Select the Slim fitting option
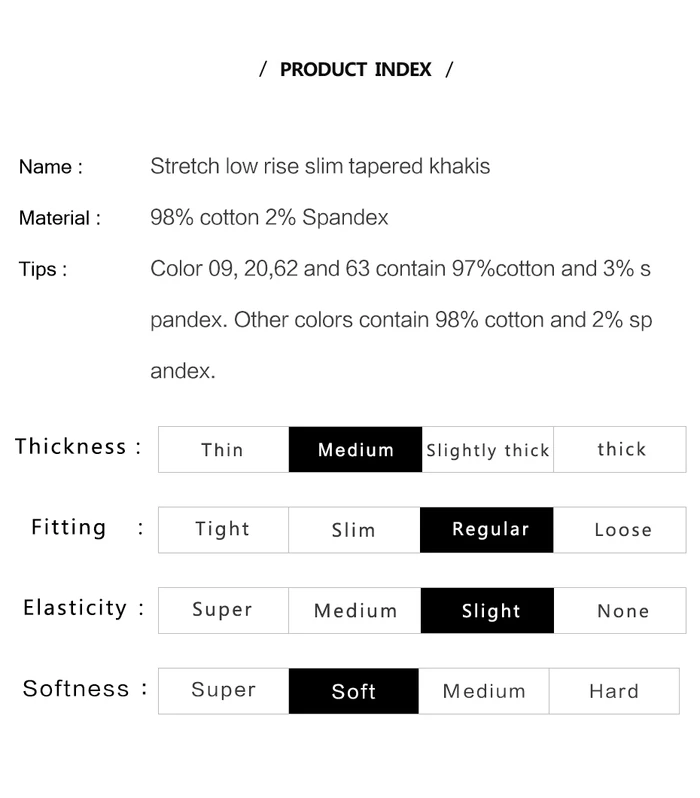 pyautogui.click(x=354, y=530)
